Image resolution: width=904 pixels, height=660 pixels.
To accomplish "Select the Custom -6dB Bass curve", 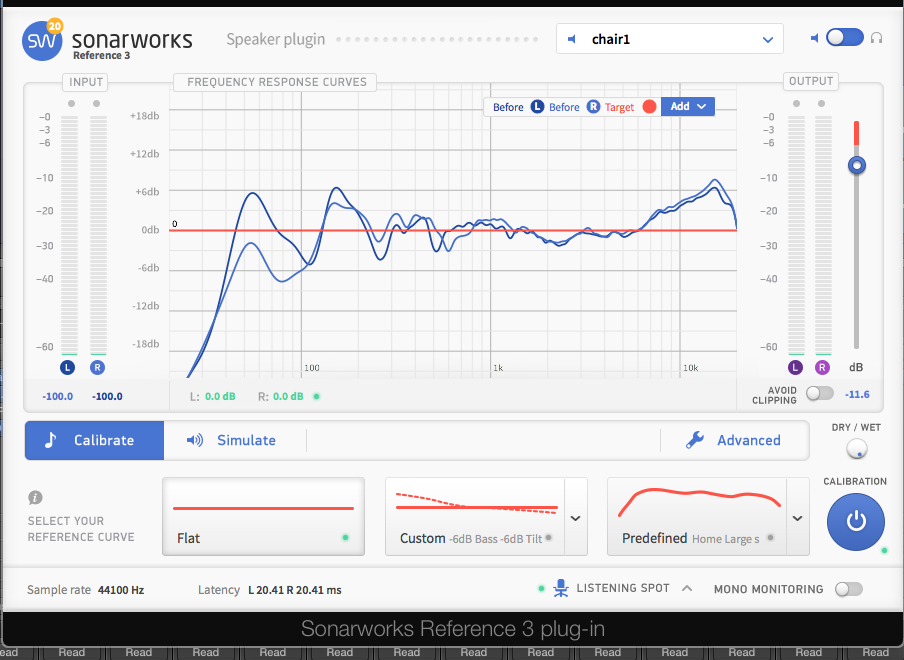I will 475,516.
